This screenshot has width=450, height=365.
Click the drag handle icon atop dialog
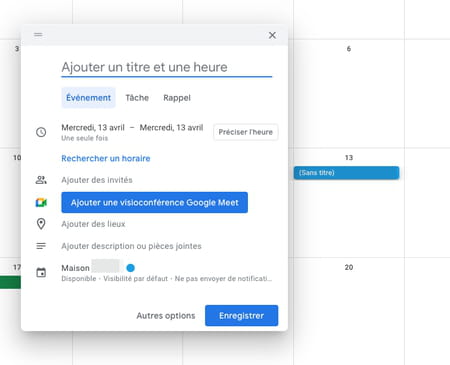pyautogui.click(x=38, y=35)
